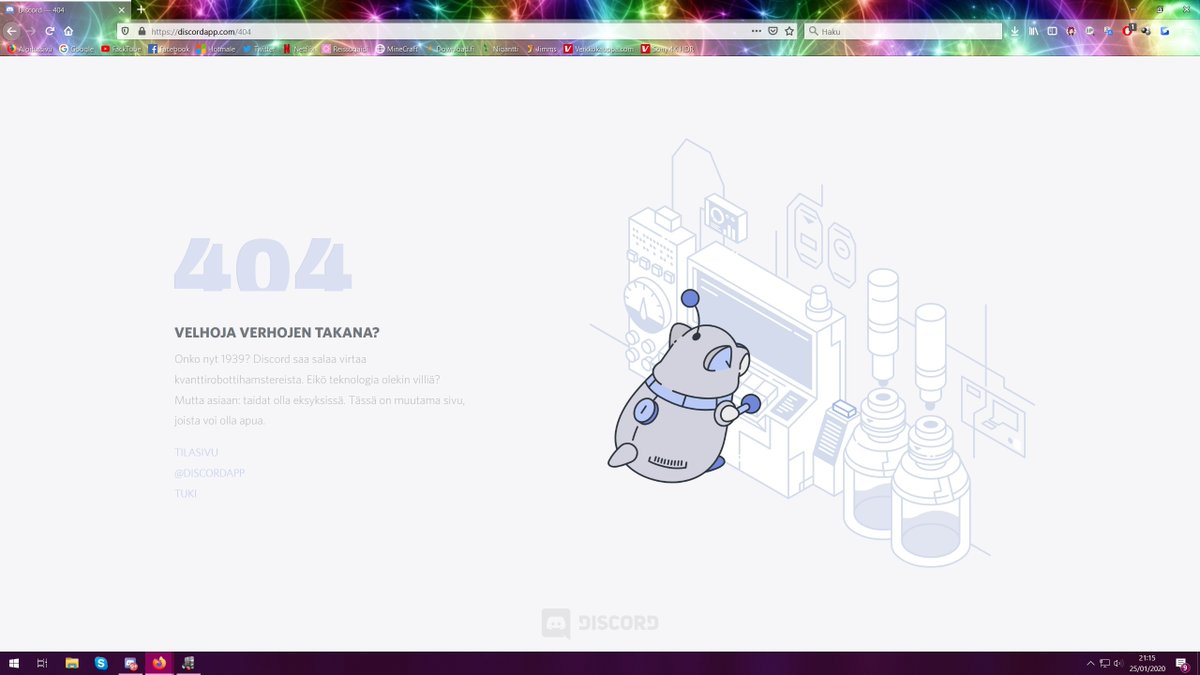Reload the current page

49,31
